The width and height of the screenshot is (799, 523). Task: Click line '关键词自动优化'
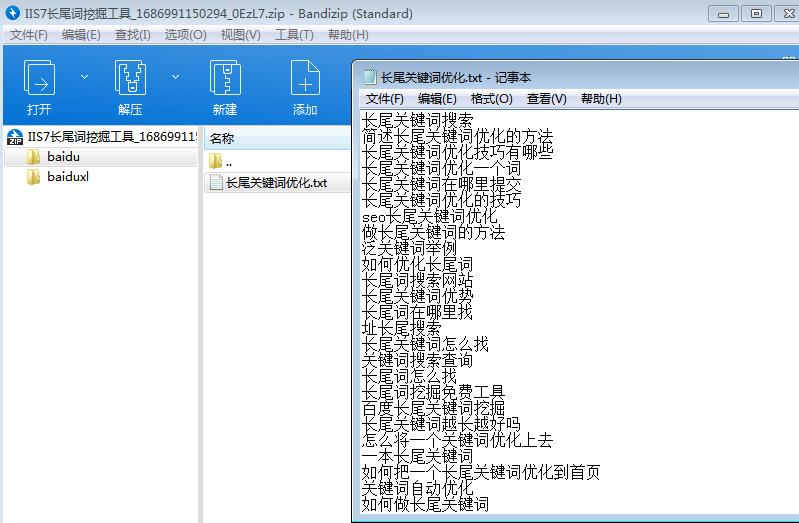click(x=417, y=488)
